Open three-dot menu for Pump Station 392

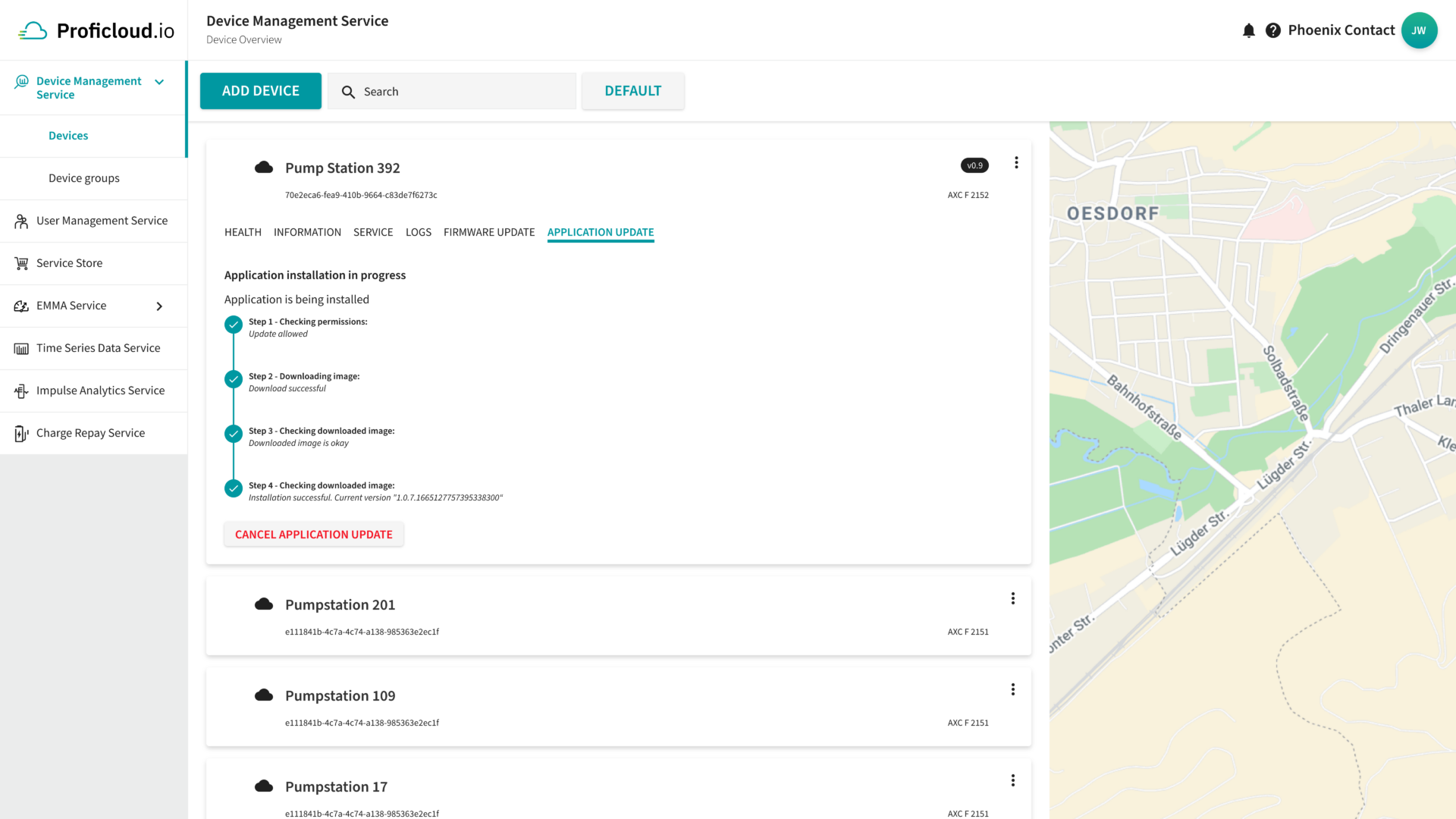point(1016,163)
